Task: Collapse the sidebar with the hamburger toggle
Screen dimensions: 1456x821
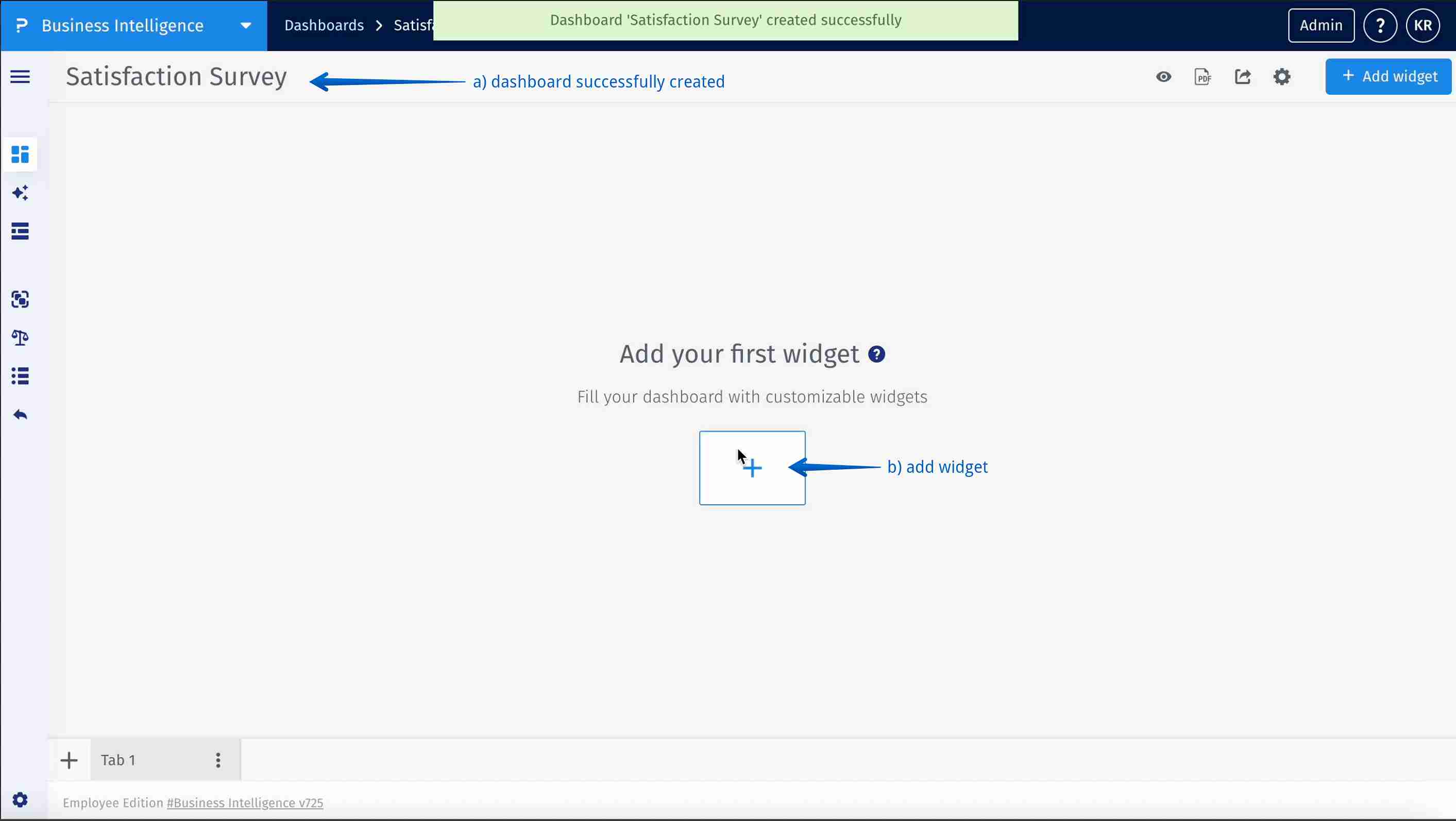Action: click(20, 76)
